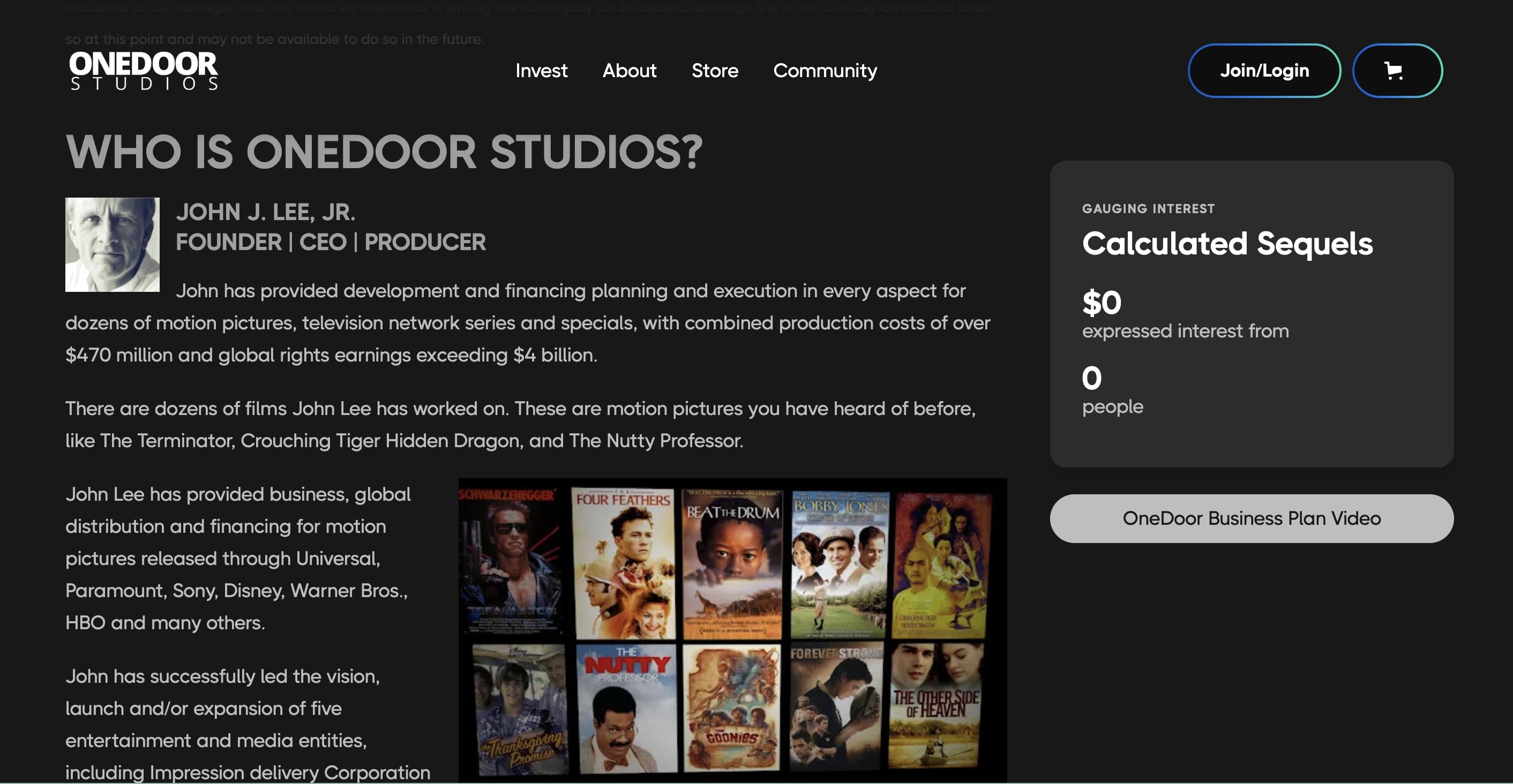This screenshot has width=1513, height=784.
Task: Open the Invest menu item
Action: 541,71
